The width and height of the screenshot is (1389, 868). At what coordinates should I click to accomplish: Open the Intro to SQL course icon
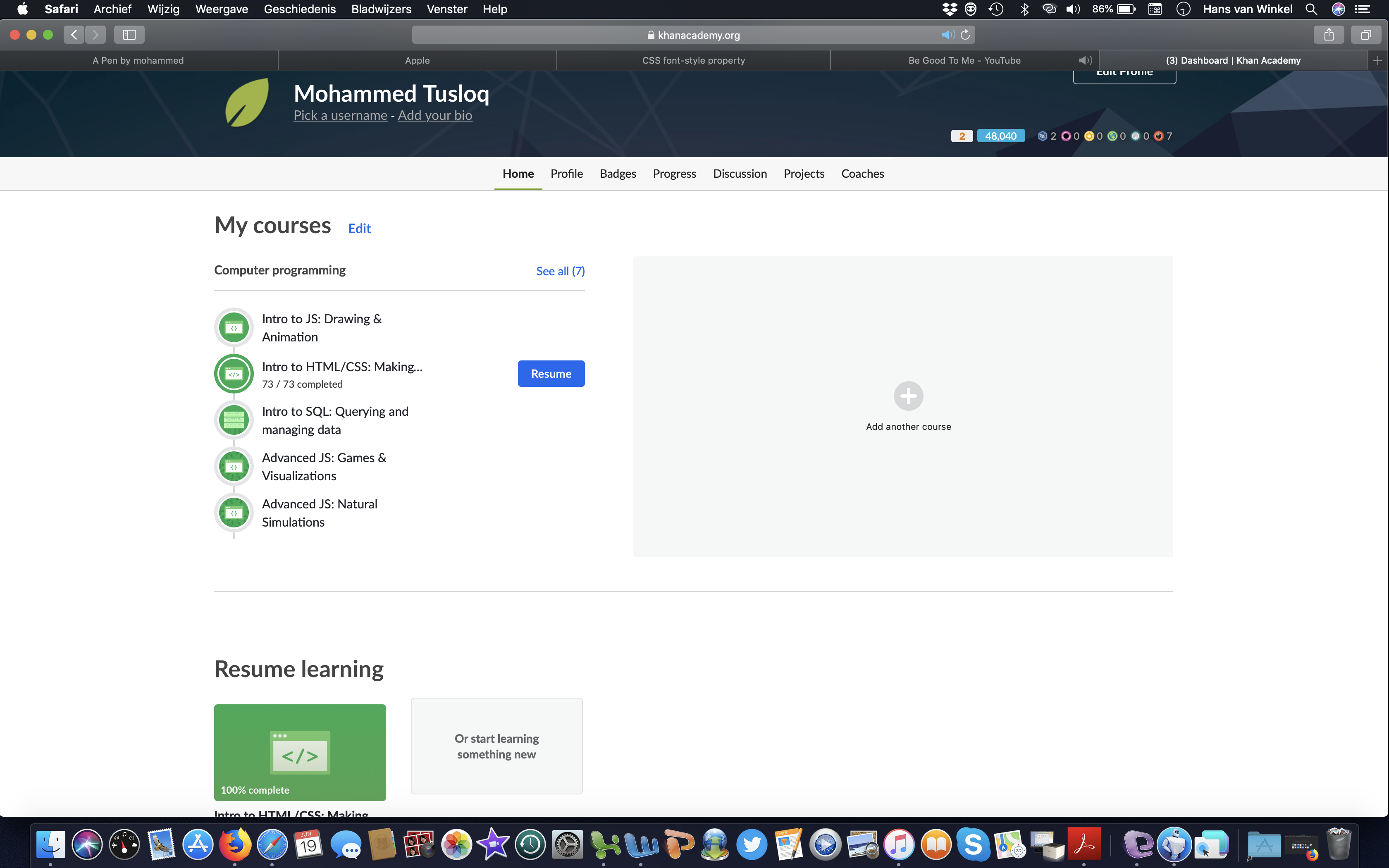coord(234,420)
